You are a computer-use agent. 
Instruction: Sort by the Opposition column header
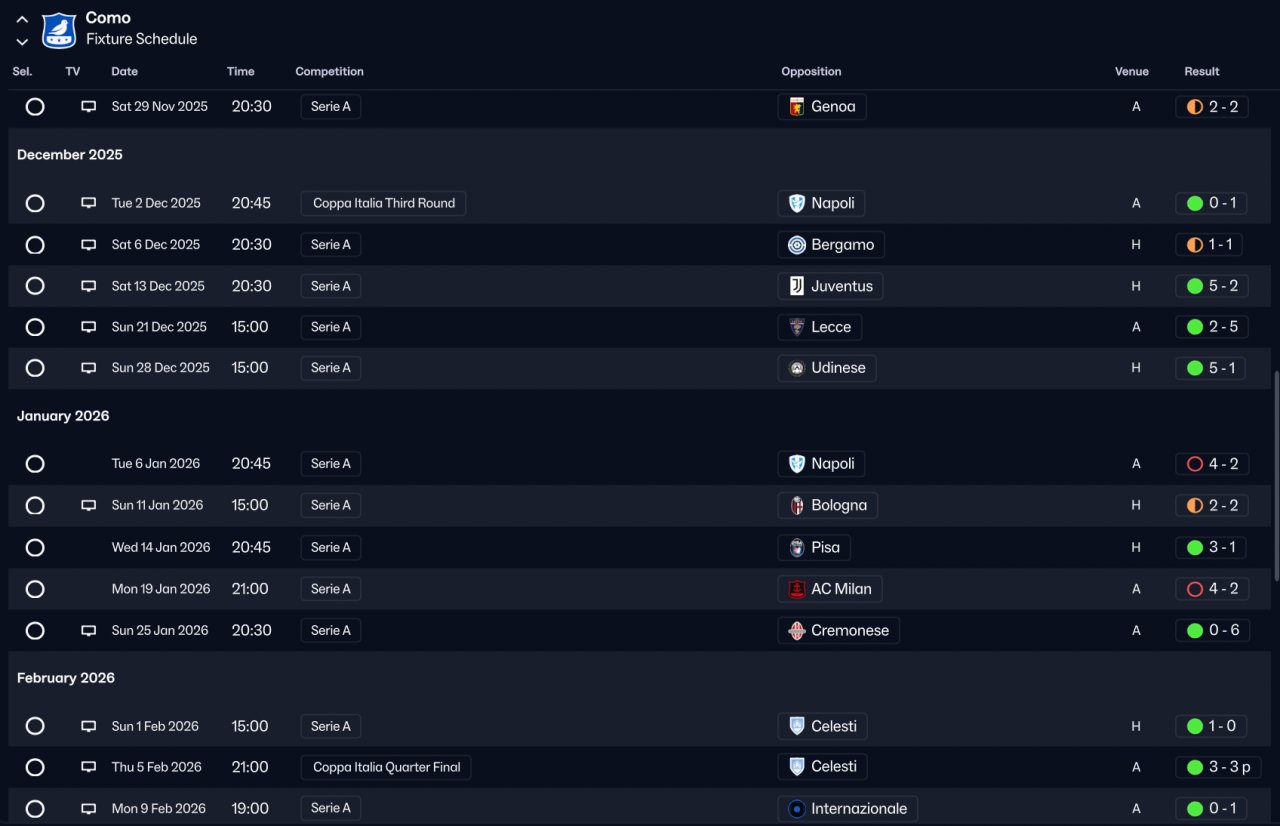[811, 72]
